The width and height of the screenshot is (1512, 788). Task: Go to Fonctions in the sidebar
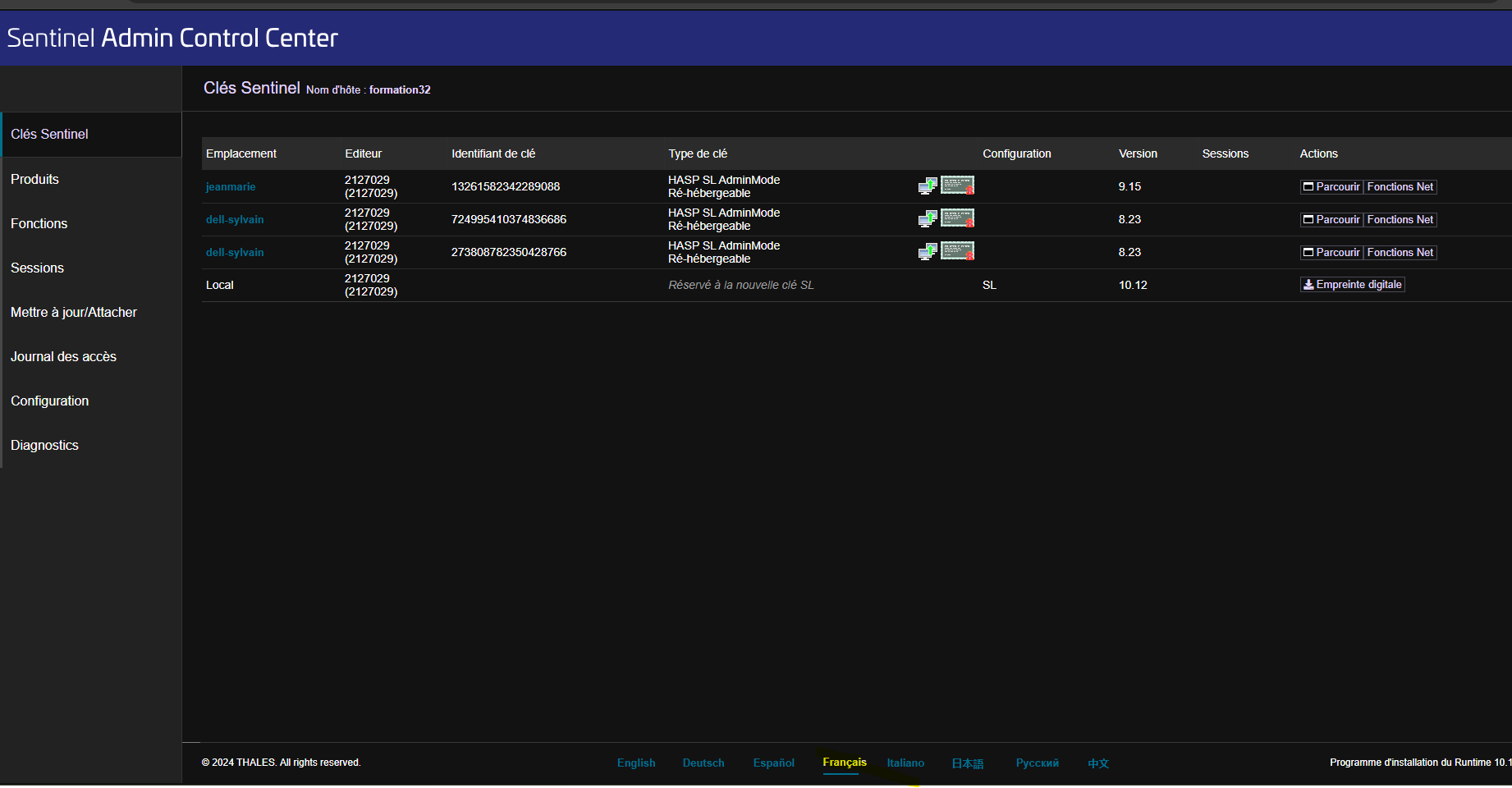coord(91,223)
